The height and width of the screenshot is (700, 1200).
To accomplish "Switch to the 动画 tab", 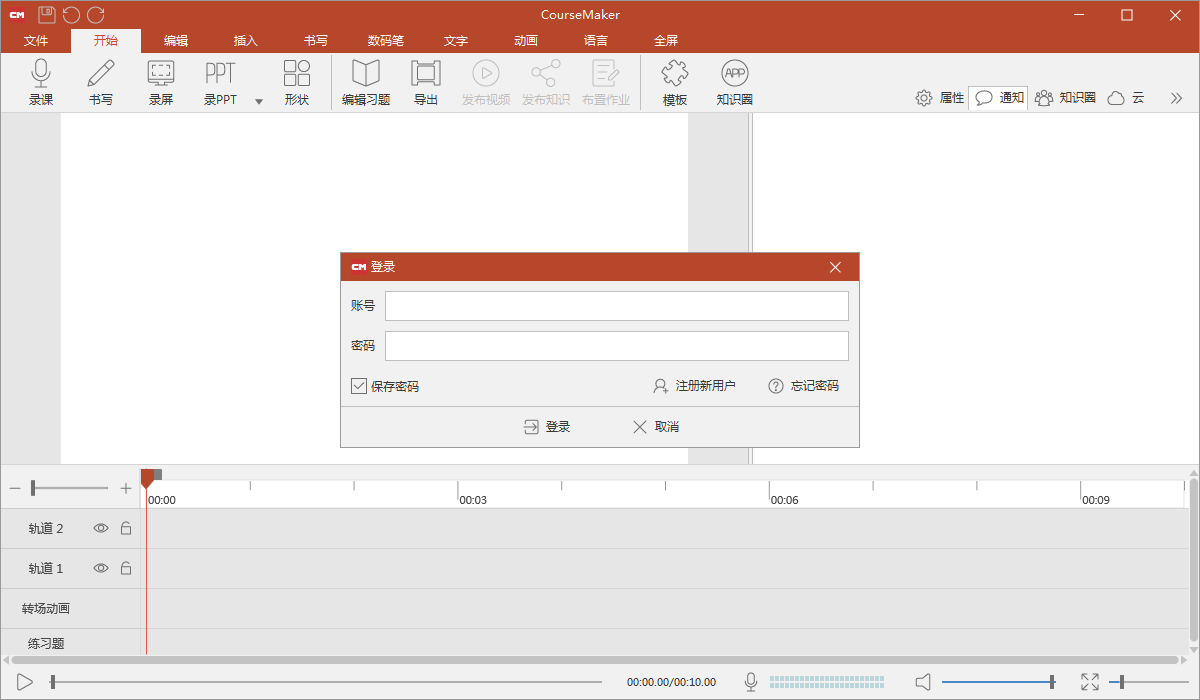I will point(525,40).
